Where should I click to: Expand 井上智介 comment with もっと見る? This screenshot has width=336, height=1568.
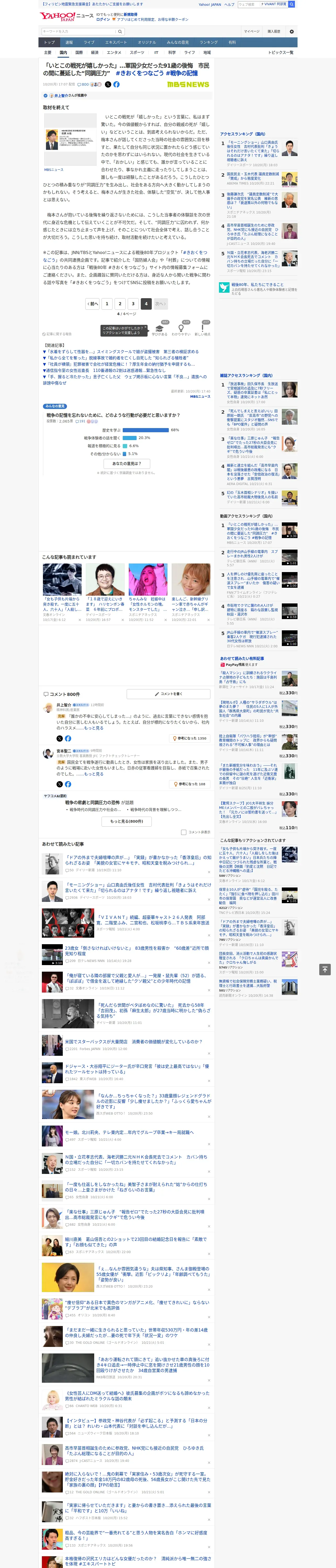pos(93,728)
